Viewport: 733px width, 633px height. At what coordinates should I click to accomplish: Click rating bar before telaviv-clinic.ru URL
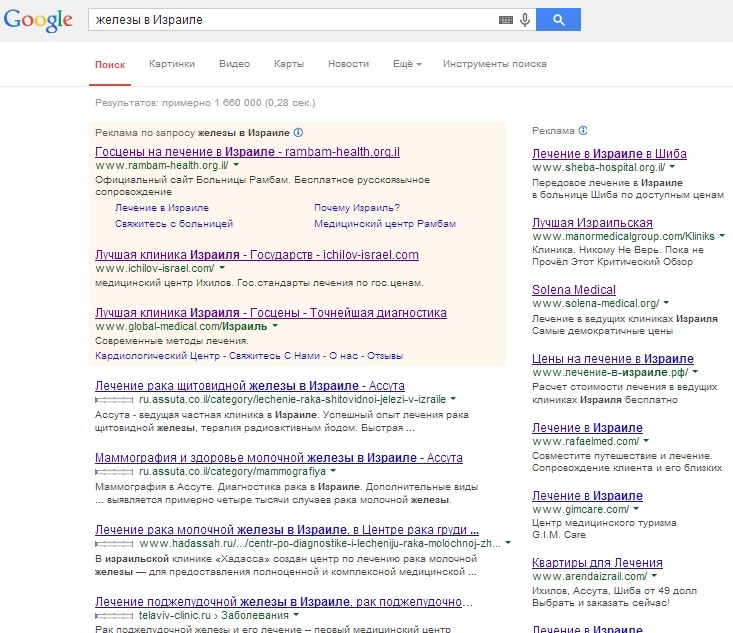tap(114, 616)
